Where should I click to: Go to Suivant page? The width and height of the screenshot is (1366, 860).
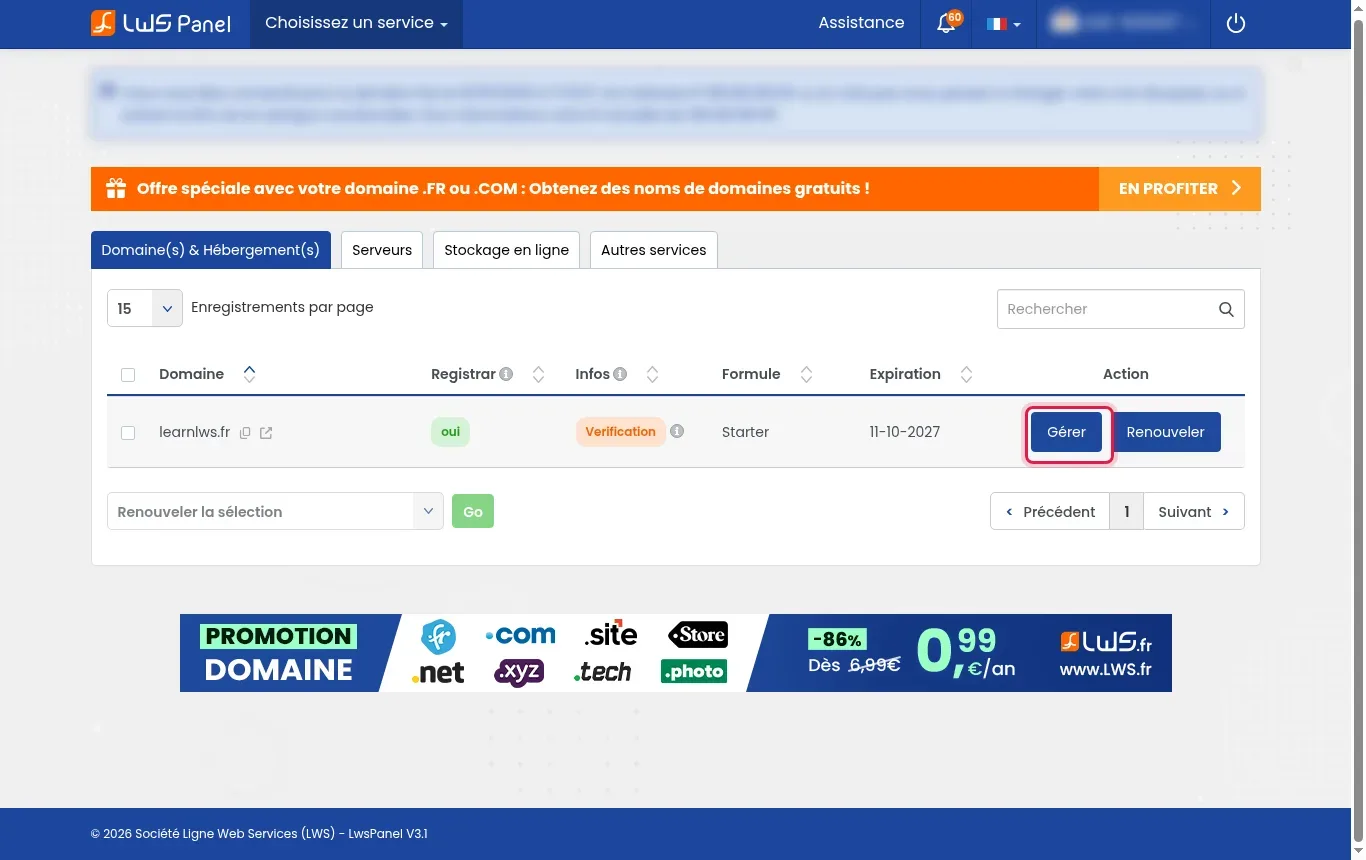click(x=1194, y=511)
